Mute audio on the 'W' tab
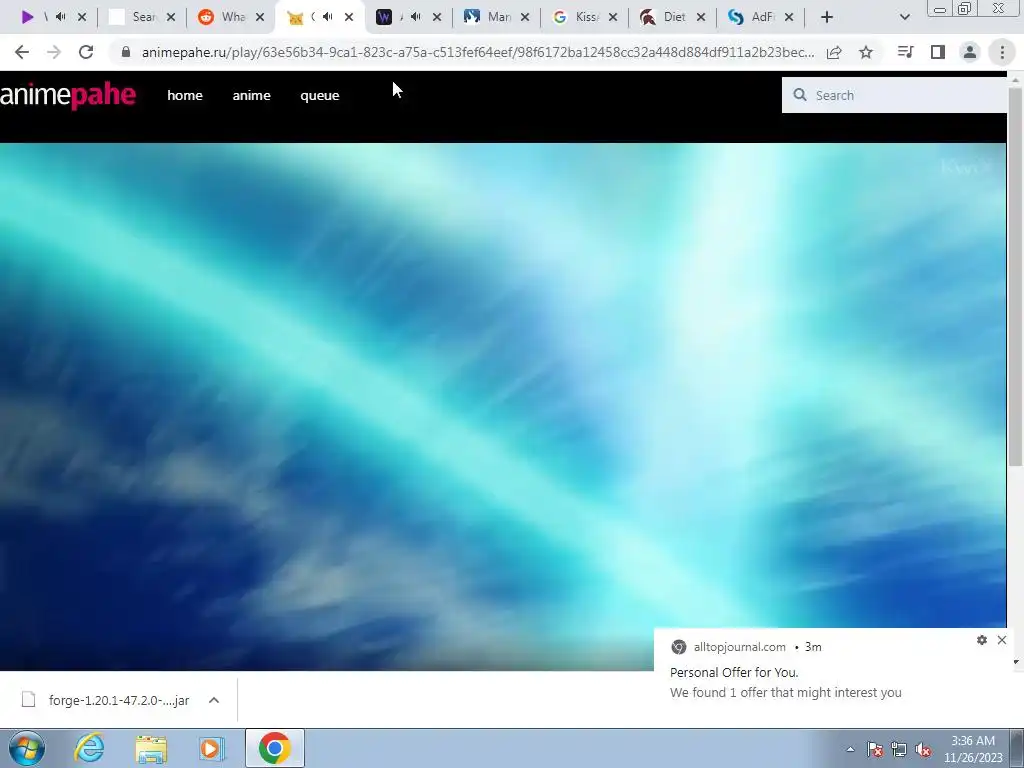The height and width of the screenshot is (768, 1024). tap(416, 17)
